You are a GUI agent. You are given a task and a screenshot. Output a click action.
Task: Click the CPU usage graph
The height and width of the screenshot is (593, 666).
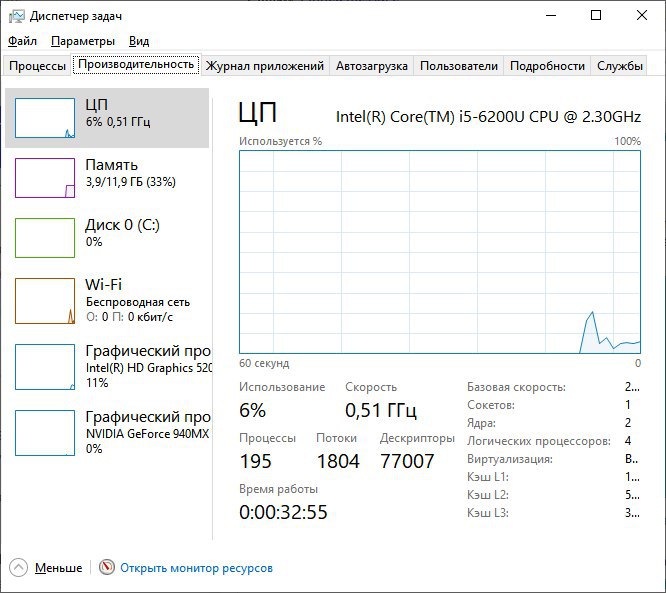[x=440, y=252]
